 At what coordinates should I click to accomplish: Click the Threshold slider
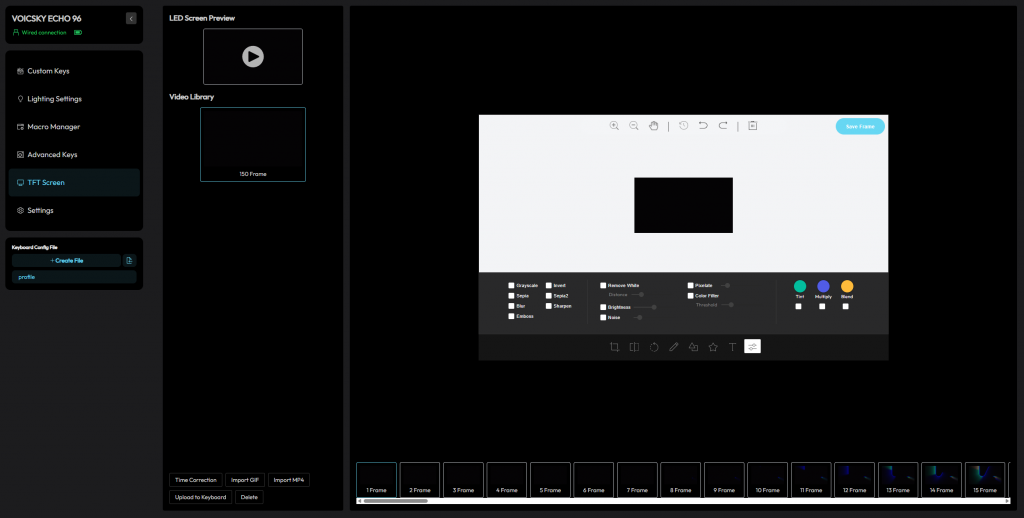727,304
